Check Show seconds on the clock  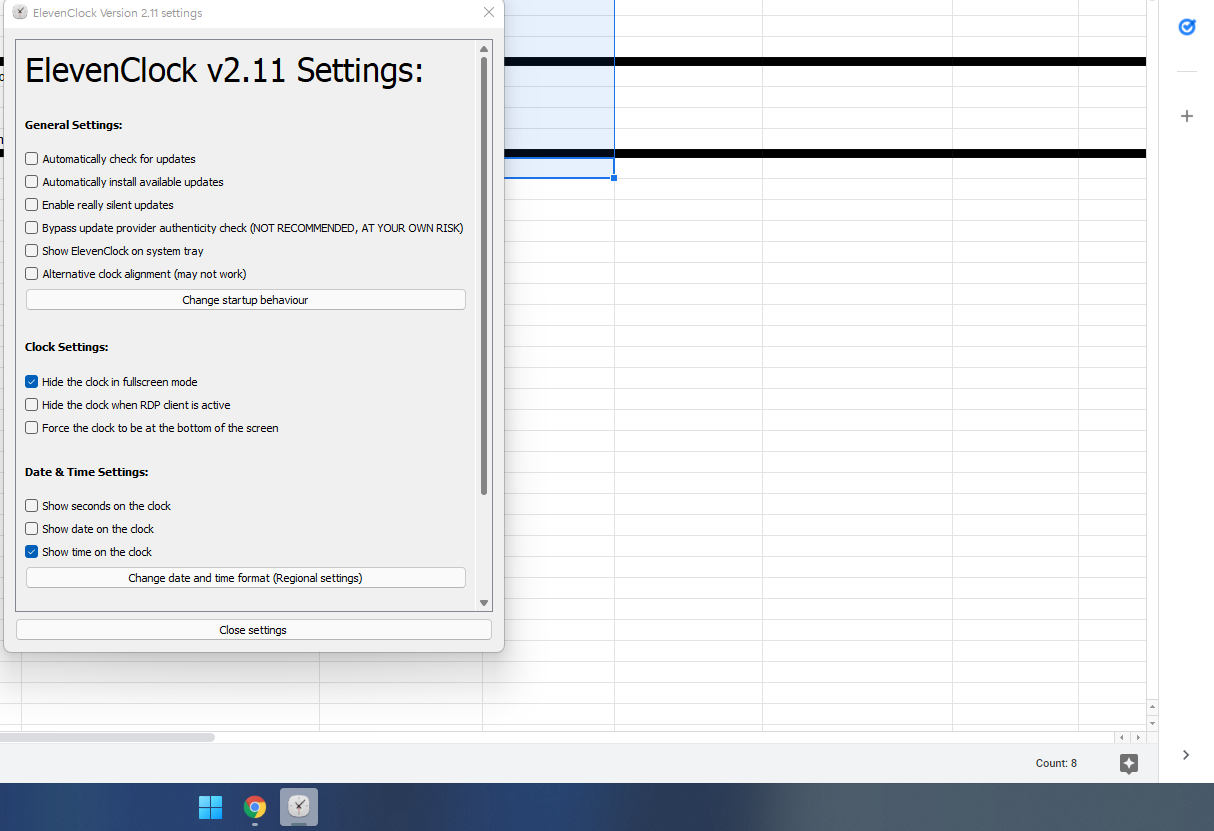pyautogui.click(x=31, y=505)
